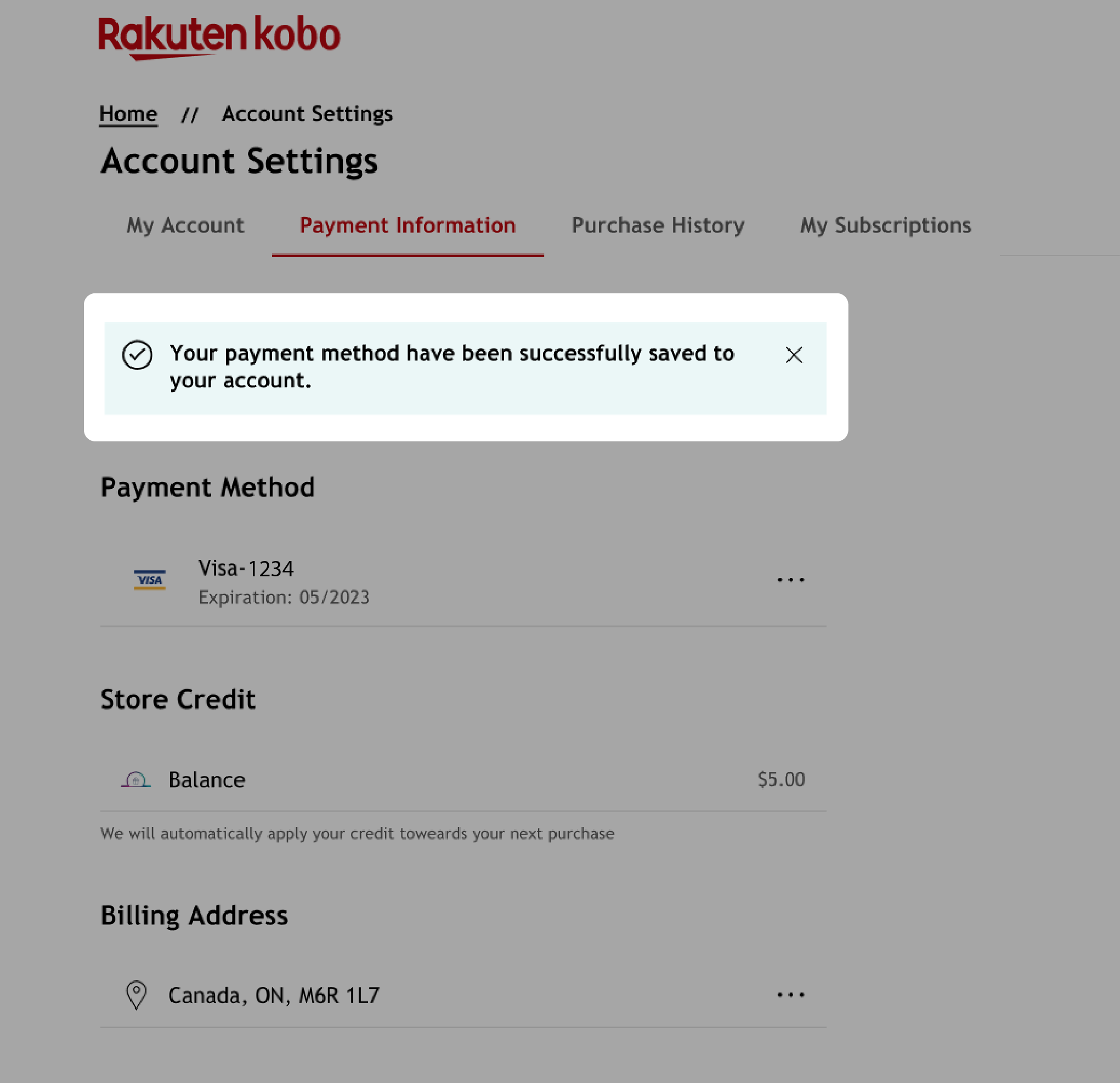Click the Account Settings breadcrumb link
The image size is (1120, 1083).
click(306, 113)
